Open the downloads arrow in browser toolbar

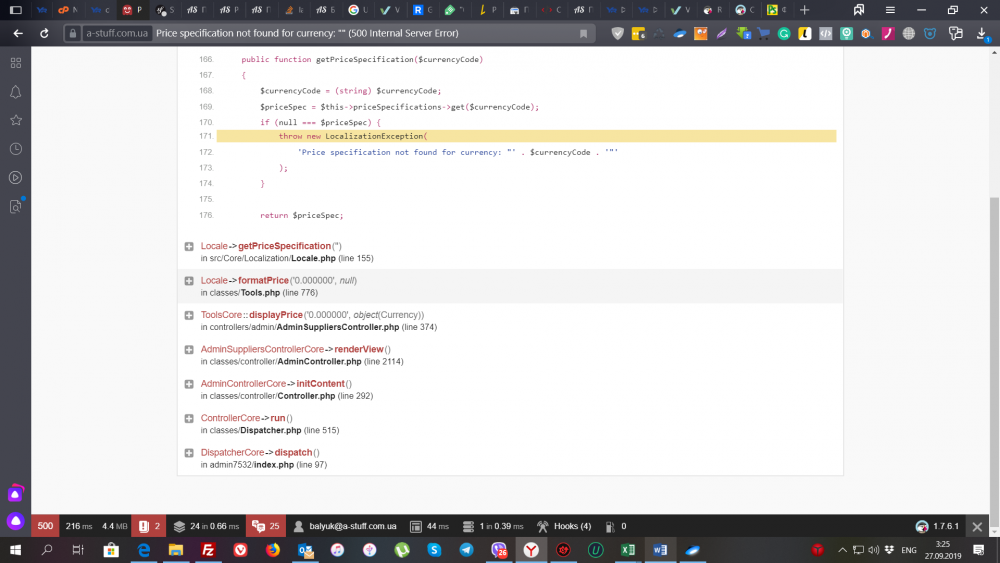coord(982,33)
